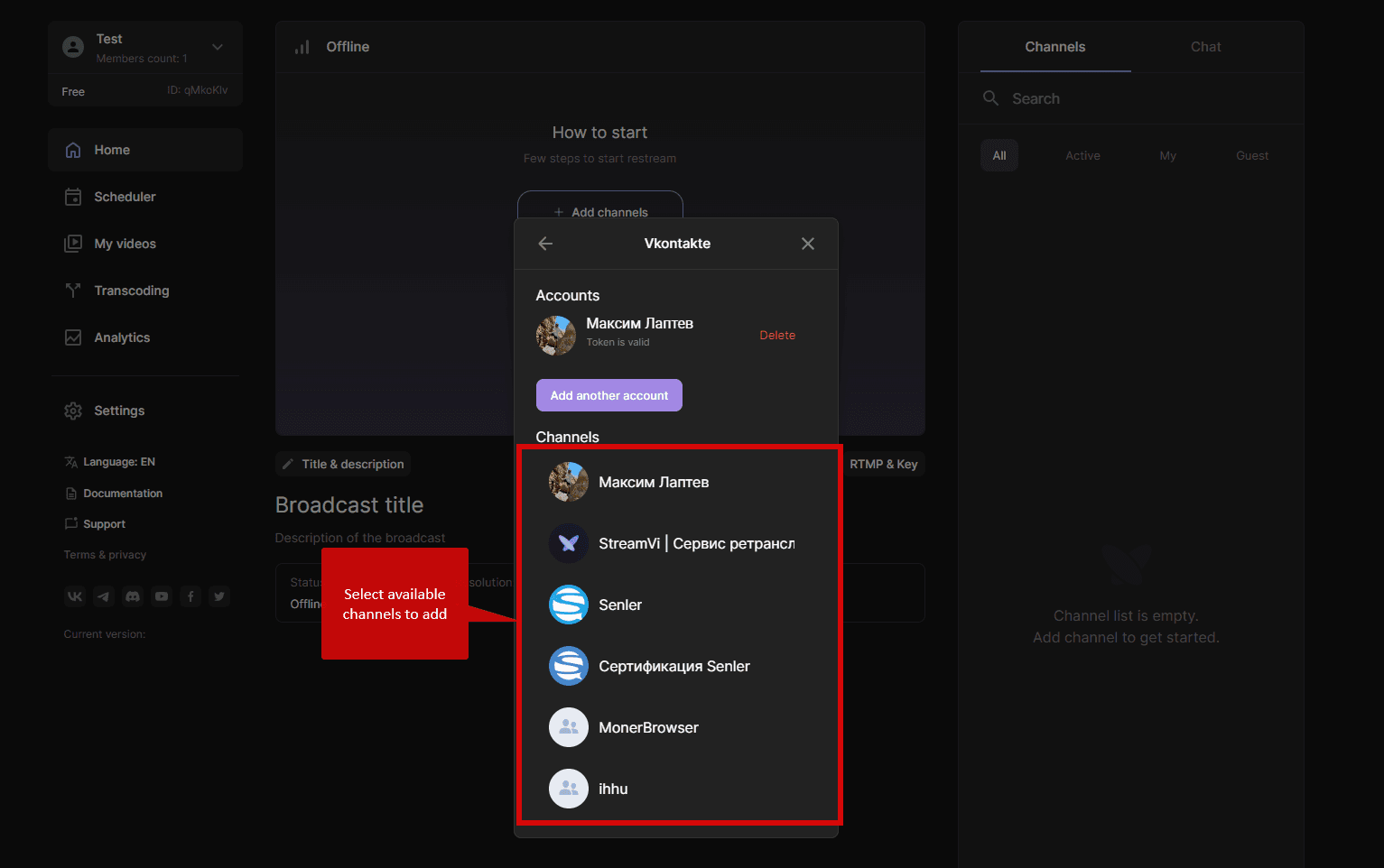Click the Add channels button

pyautogui.click(x=600, y=206)
